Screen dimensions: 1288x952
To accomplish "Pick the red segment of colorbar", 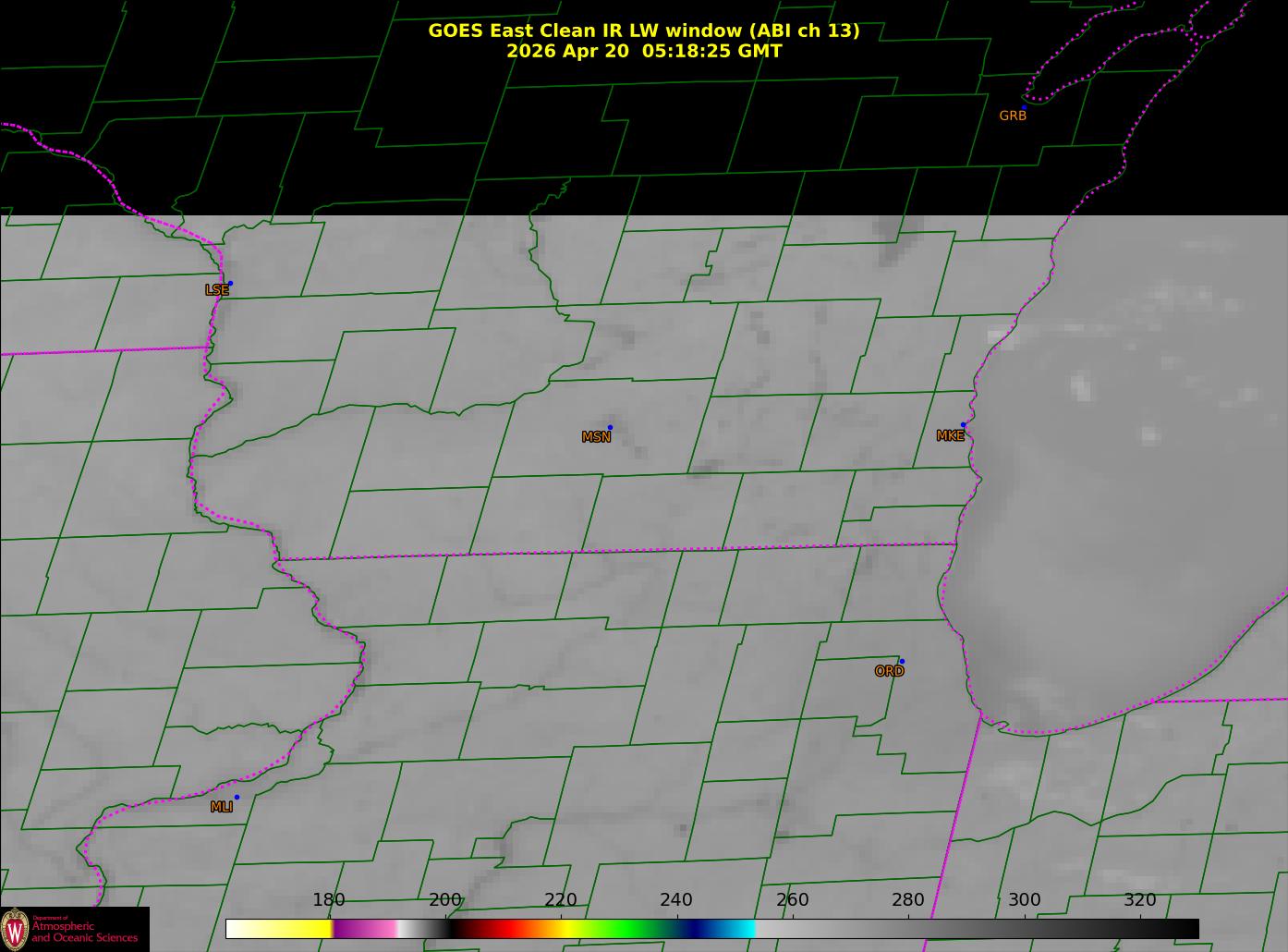I will point(504,929).
